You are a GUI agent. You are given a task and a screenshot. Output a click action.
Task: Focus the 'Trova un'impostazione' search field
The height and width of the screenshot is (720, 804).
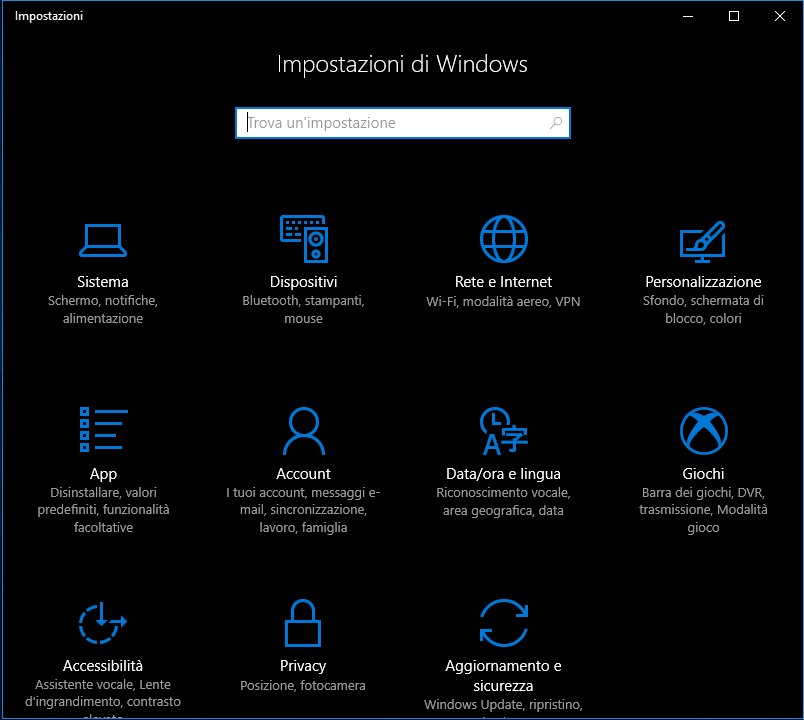[403, 123]
